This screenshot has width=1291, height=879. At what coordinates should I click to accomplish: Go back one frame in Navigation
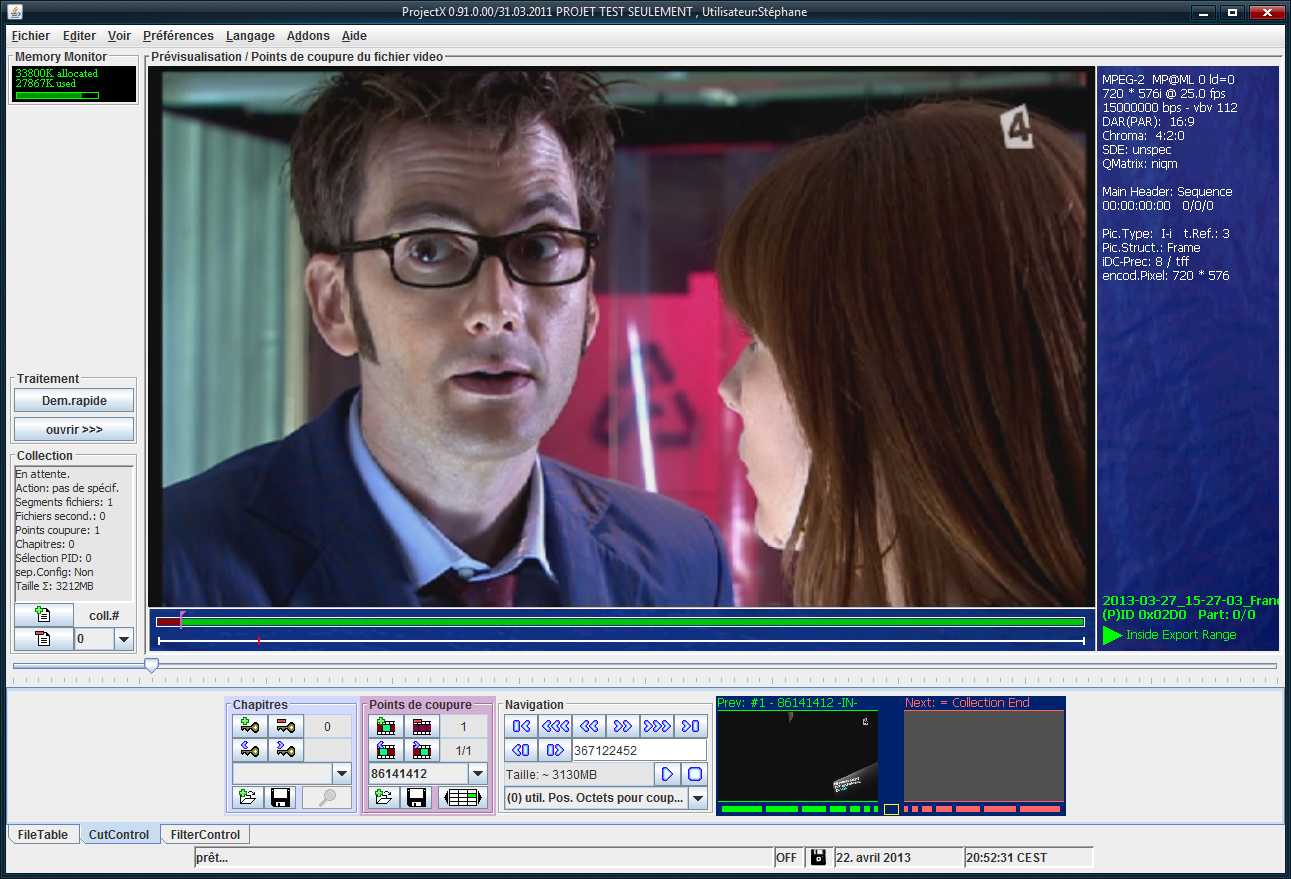coord(521,750)
